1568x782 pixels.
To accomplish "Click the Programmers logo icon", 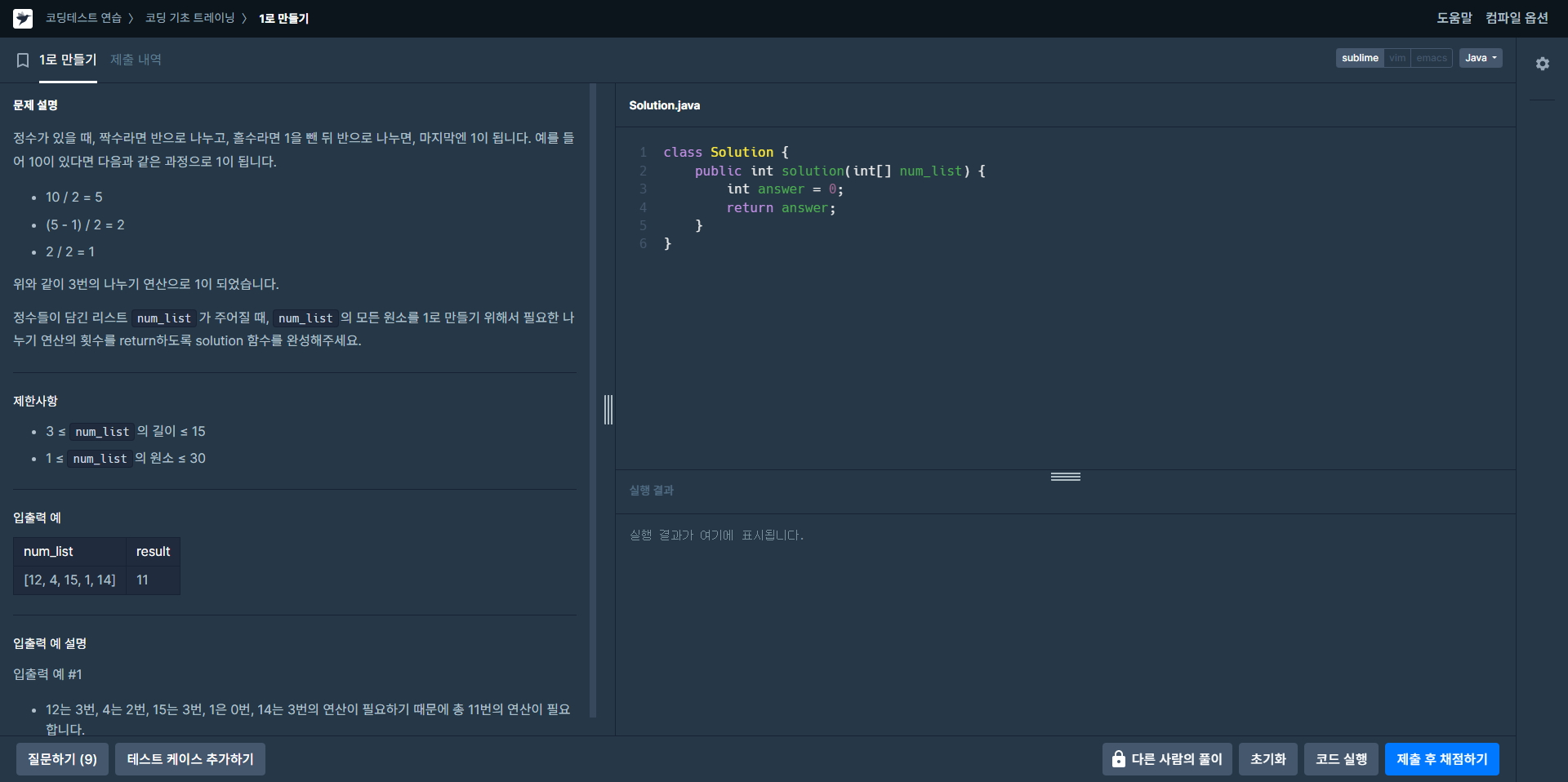I will [x=23, y=18].
